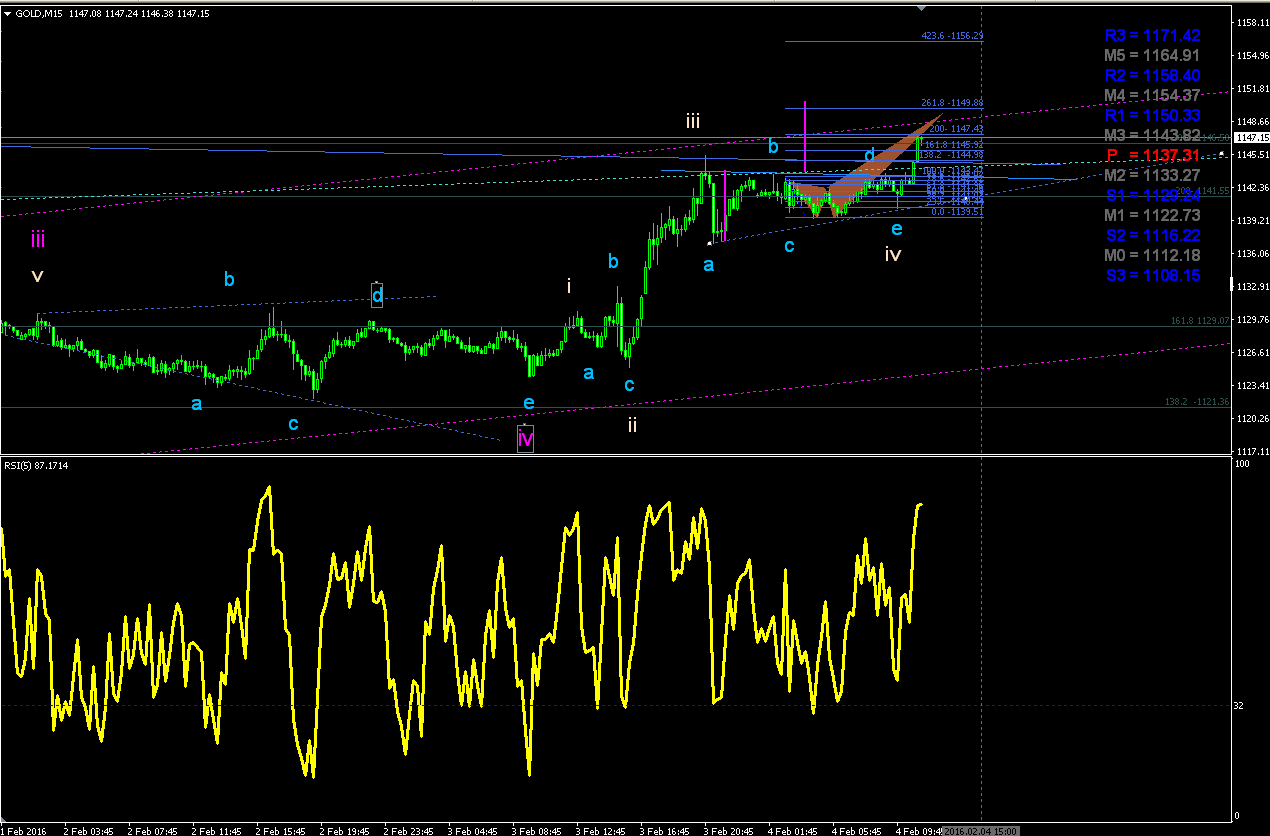This screenshot has height=836, width=1270.
Task: Click the RSI scale level 32
Action: coord(1239,706)
